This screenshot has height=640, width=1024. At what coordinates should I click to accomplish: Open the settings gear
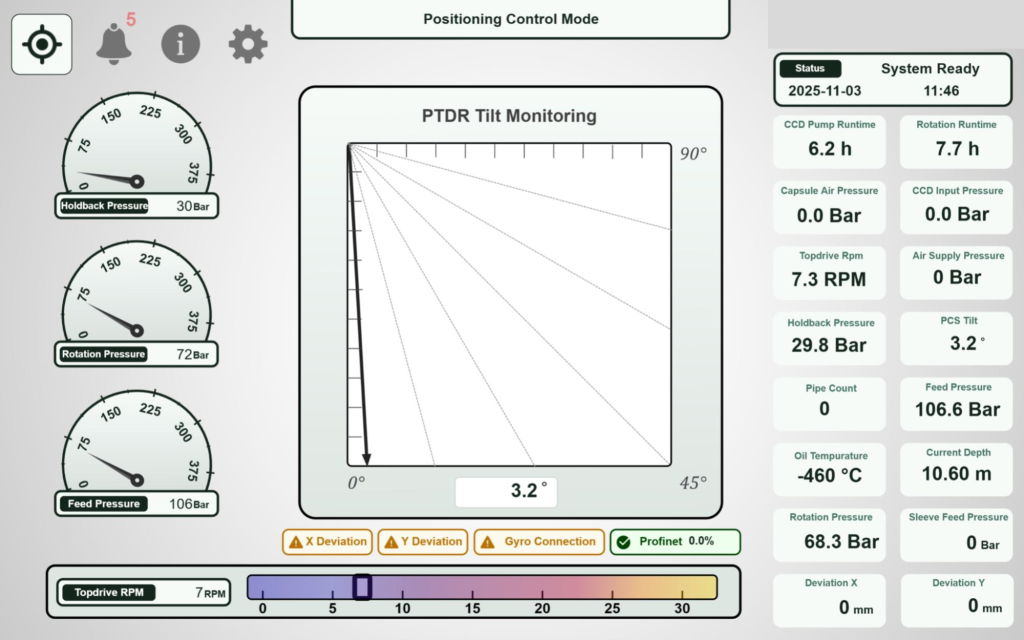pos(248,44)
